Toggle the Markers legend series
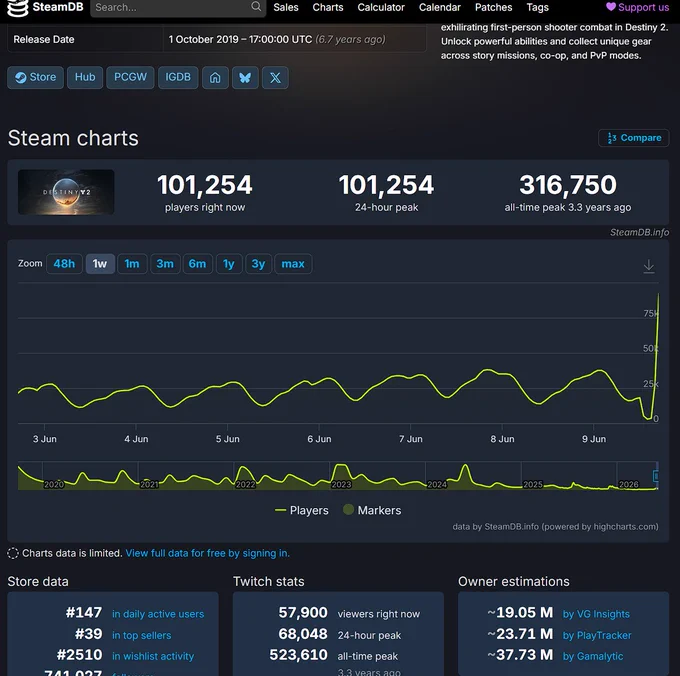Image resolution: width=680 pixels, height=676 pixels. click(372, 510)
